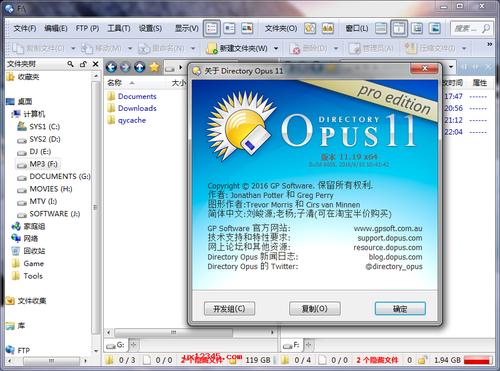The image size is (500, 371).
Task: Switch to the G: folder tab
Action: coord(116,345)
